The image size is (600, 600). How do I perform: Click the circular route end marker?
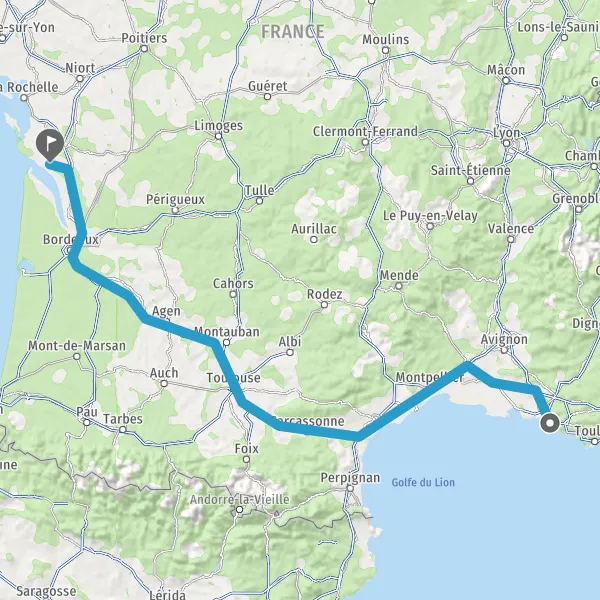point(550,423)
